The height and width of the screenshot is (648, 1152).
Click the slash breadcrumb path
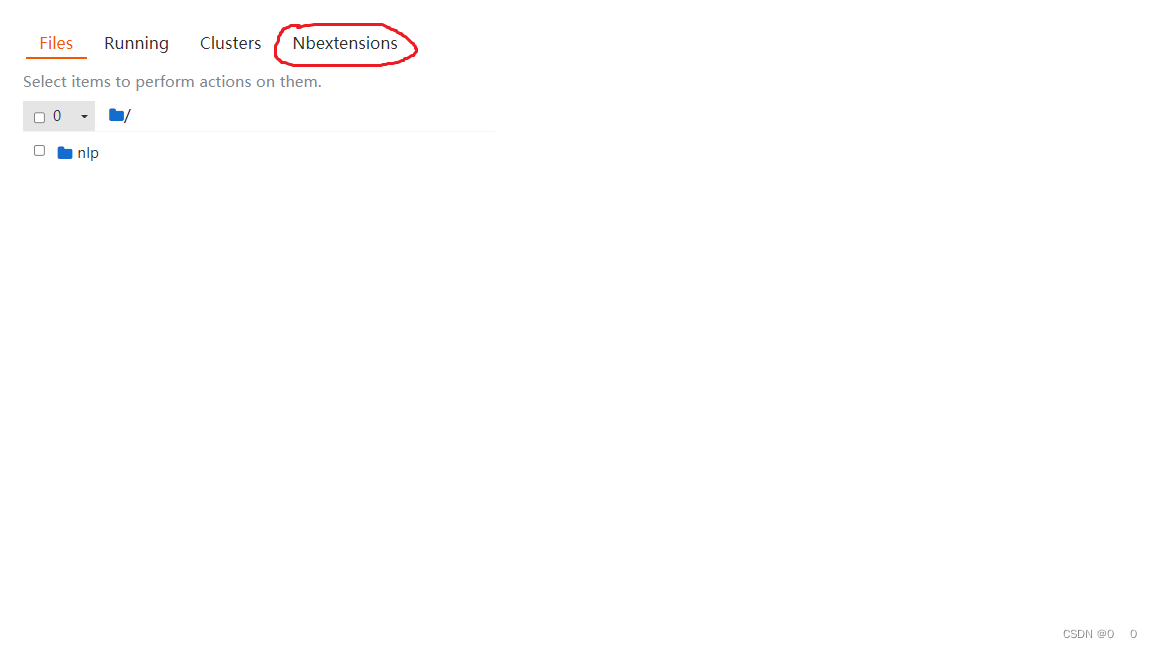[x=128, y=115]
